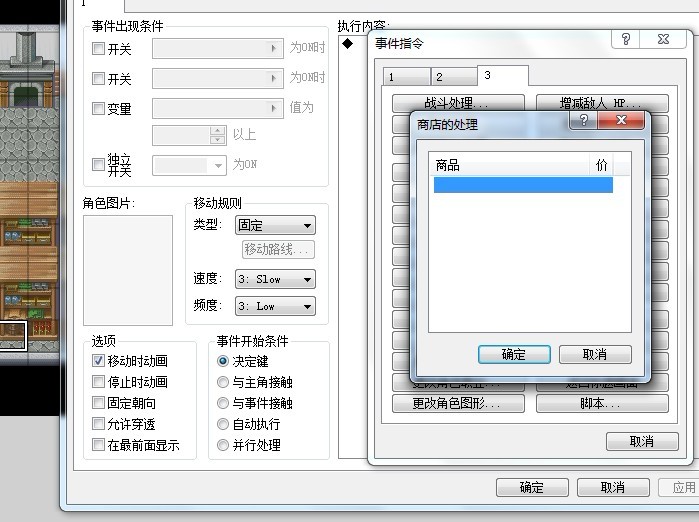
Task: Enable 在最前面显示 option
Action: (98, 444)
